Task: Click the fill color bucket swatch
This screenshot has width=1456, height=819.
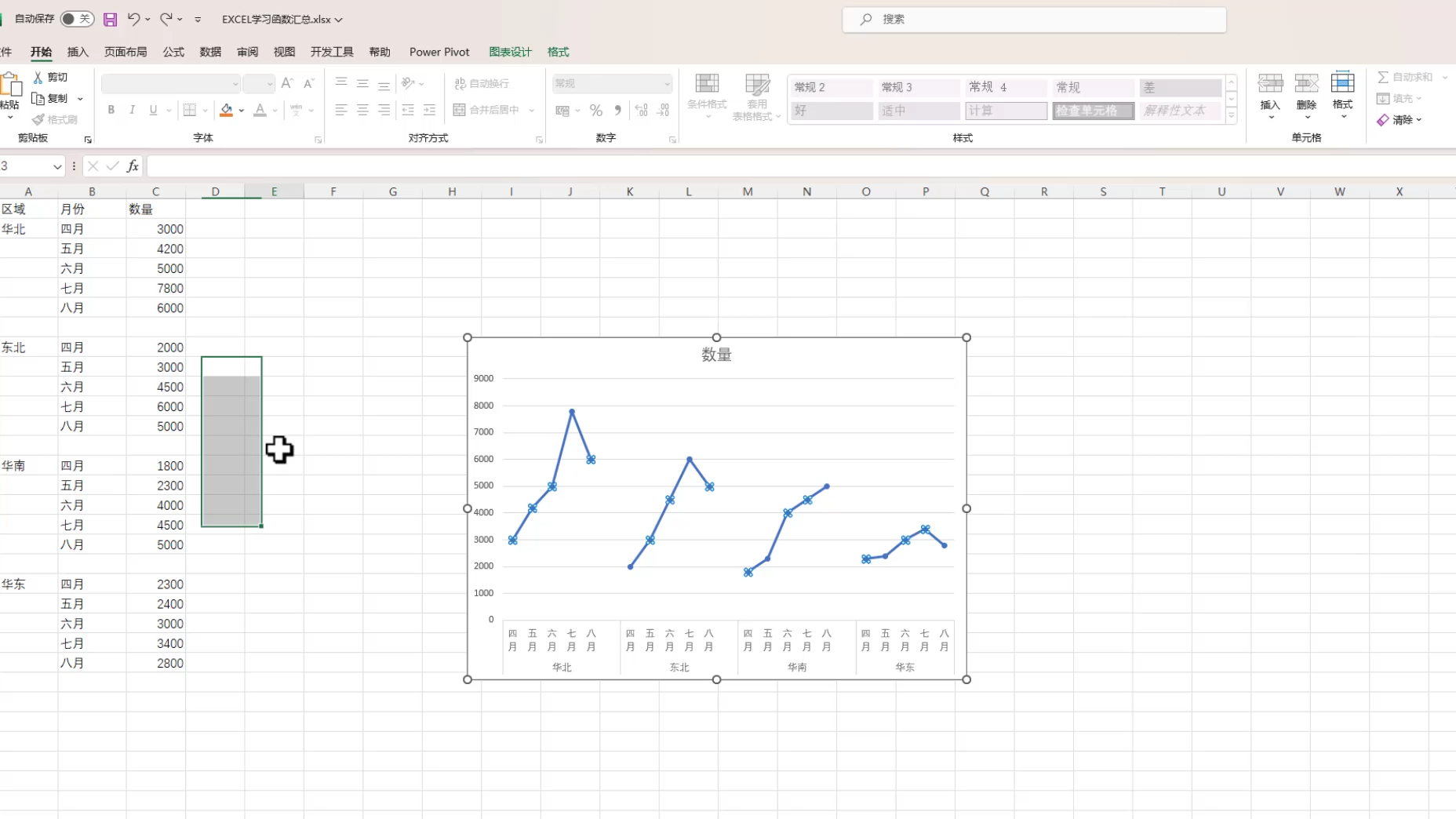Action: (x=226, y=111)
